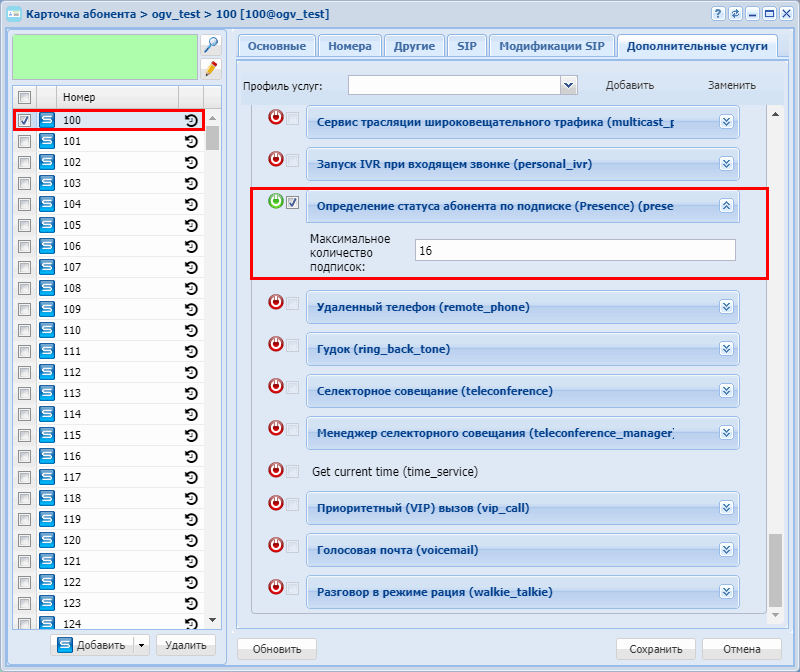
Task: Open the Модификации SIP tab
Action: click(551, 46)
